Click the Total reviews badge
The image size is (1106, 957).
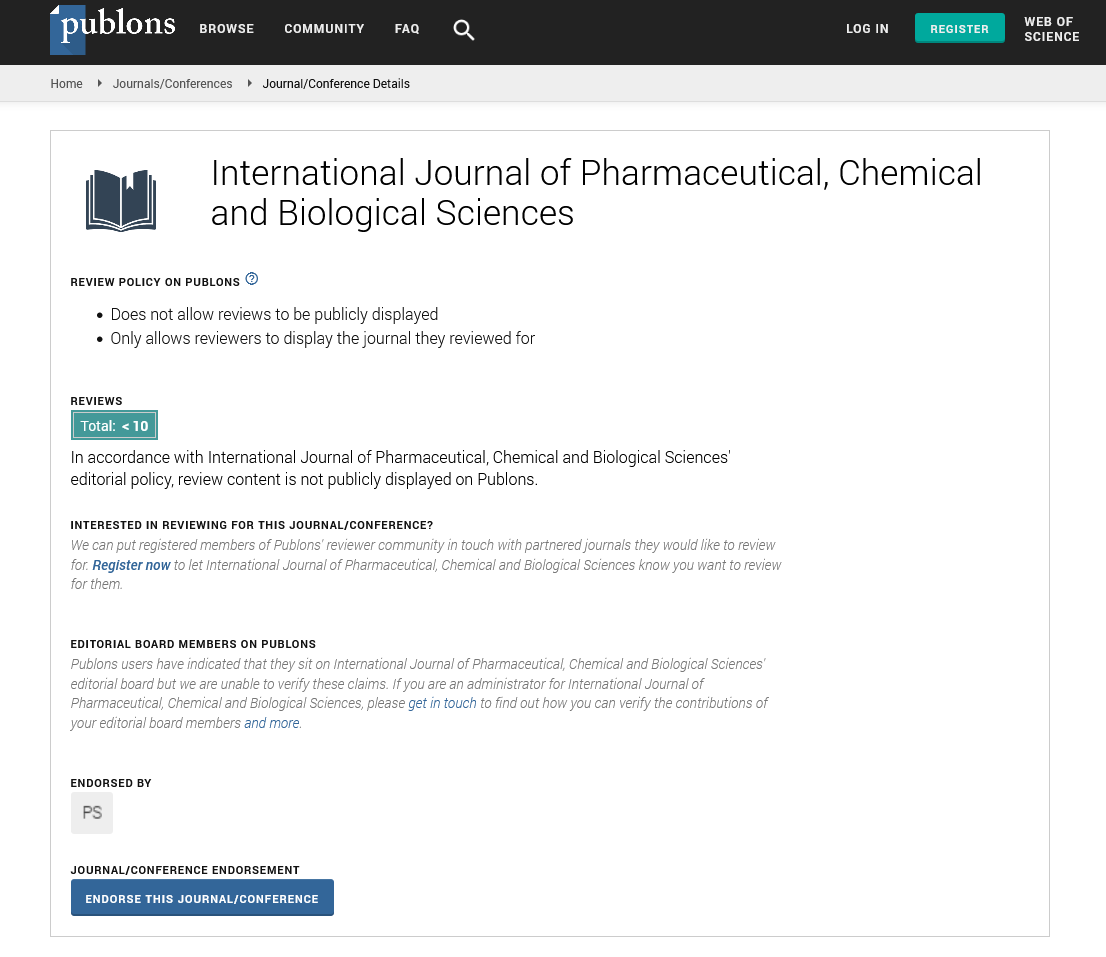[x=114, y=426]
